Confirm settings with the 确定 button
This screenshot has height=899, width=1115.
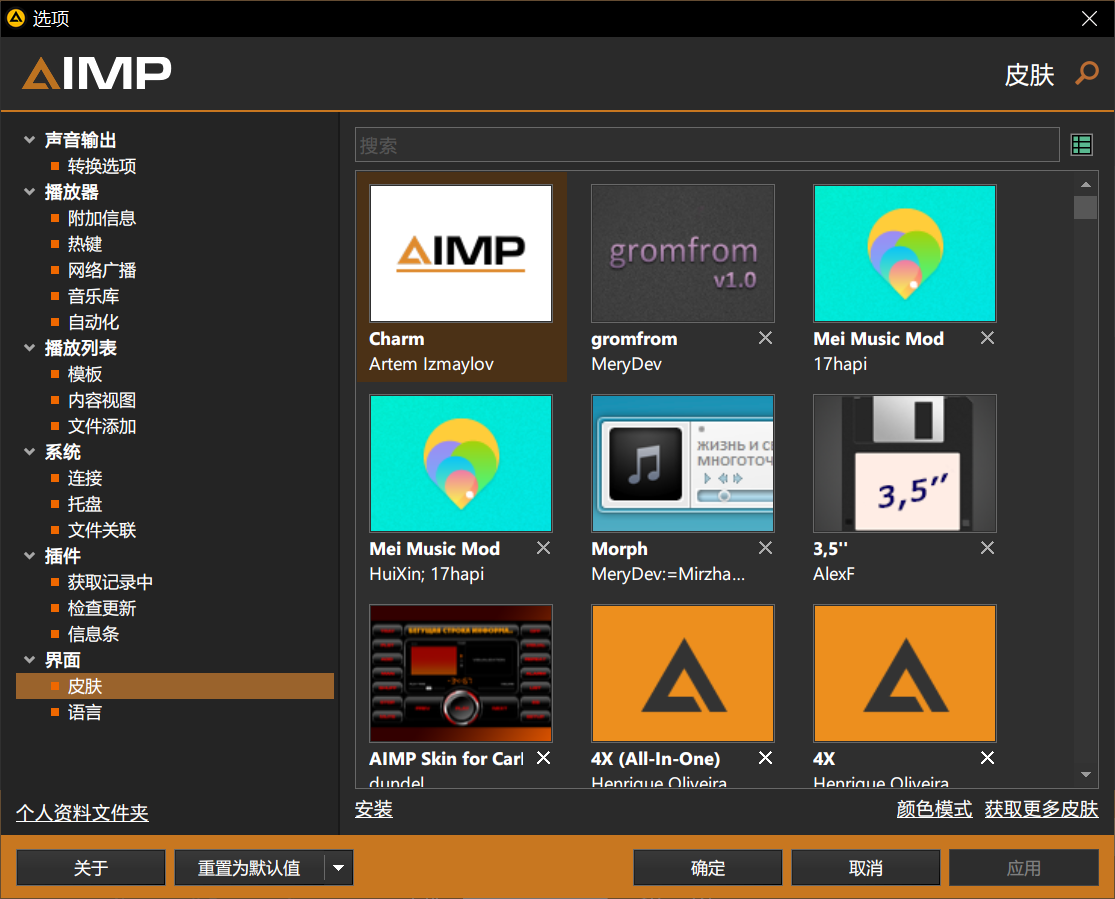coord(708,868)
